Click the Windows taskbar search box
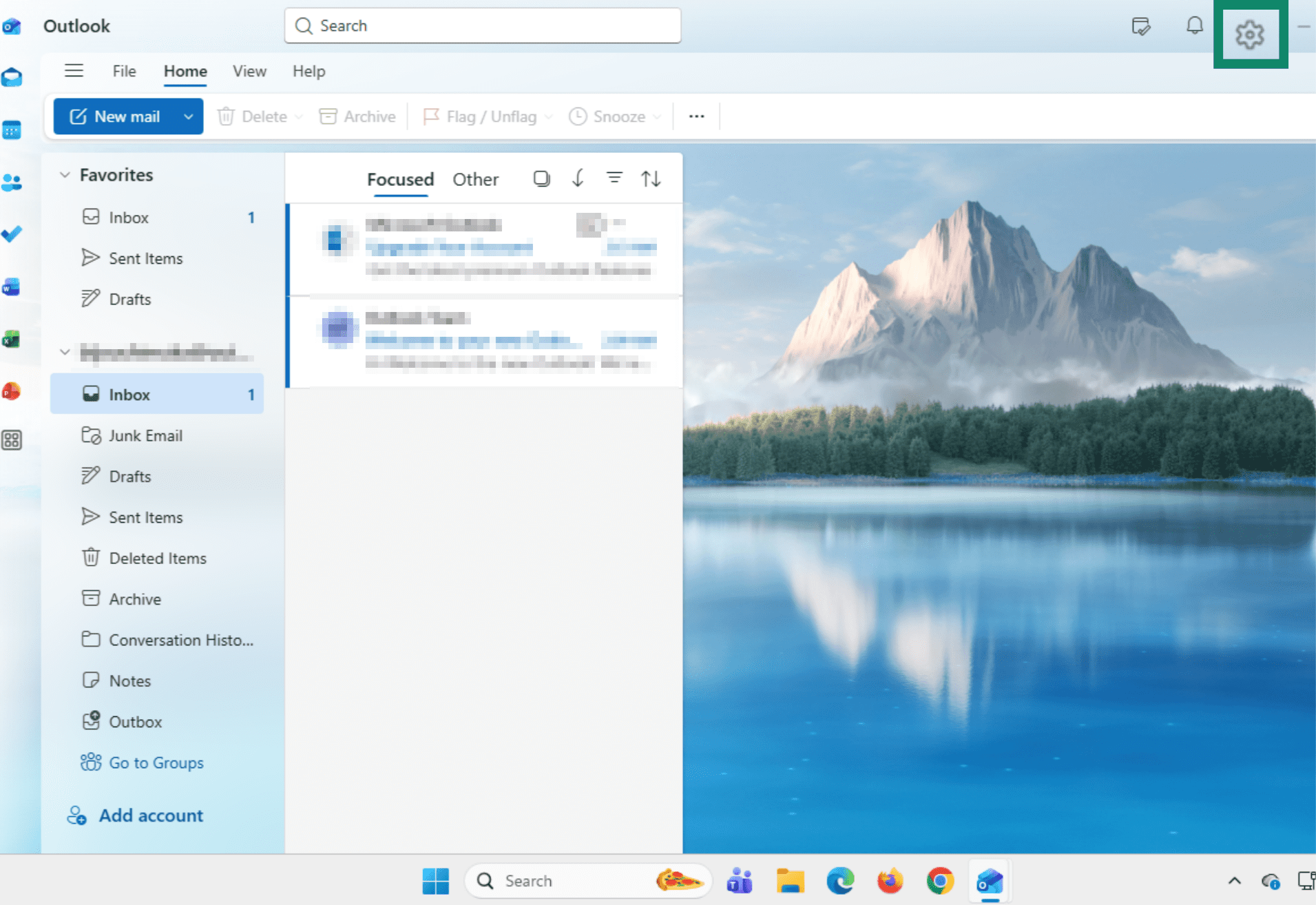The width and height of the screenshot is (1316, 905). pos(587,881)
